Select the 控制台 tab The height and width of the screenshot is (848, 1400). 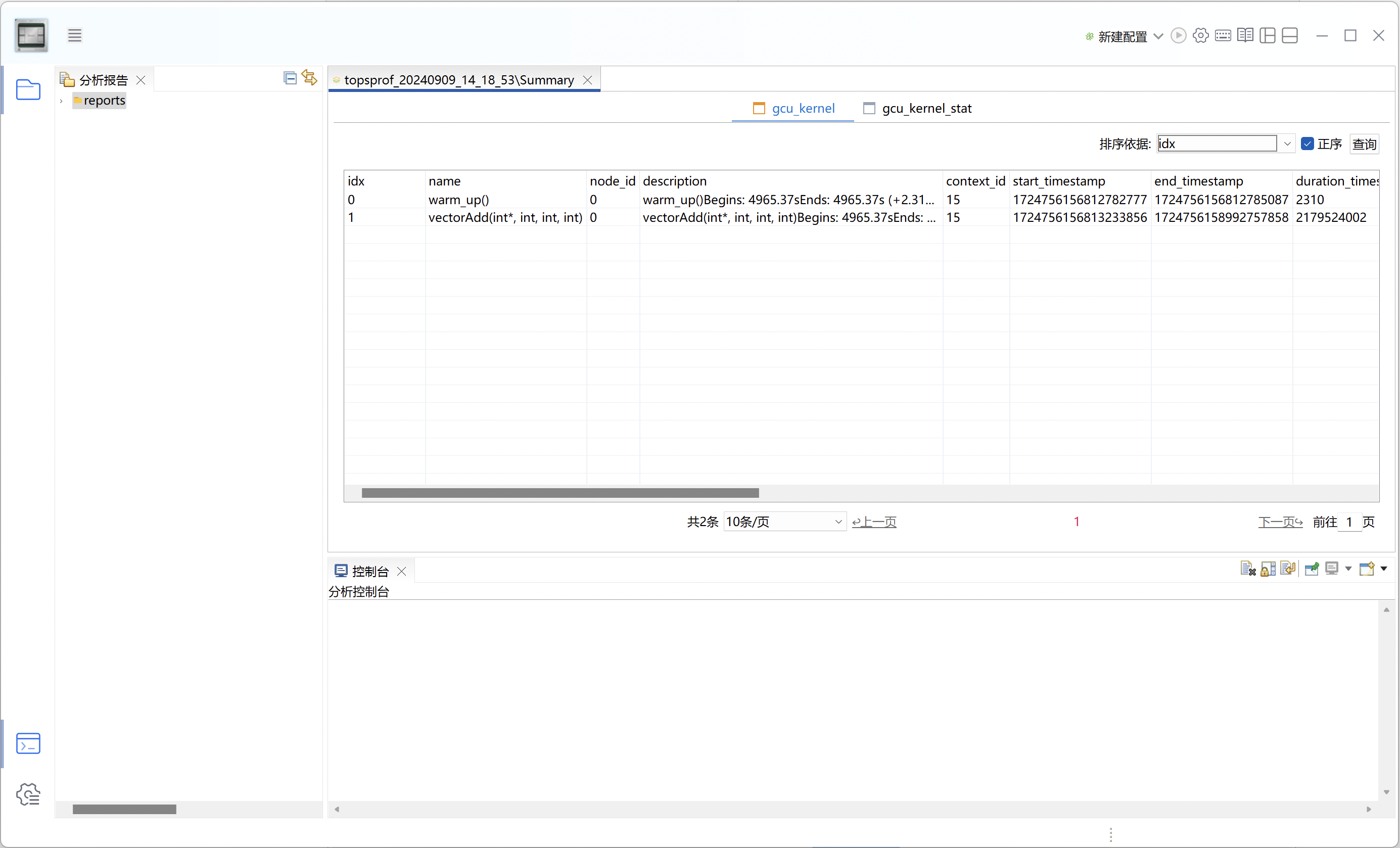click(x=370, y=571)
